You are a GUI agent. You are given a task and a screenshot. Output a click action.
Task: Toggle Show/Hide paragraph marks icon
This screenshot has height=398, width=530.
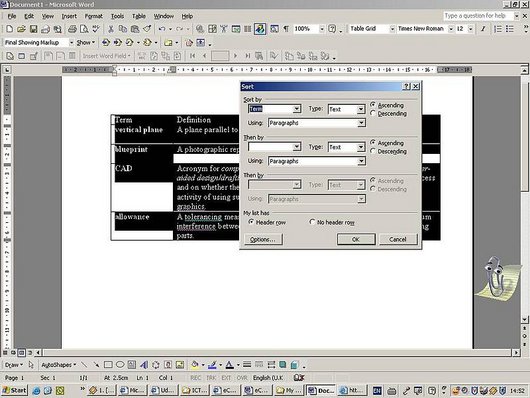pyautogui.click(x=286, y=29)
